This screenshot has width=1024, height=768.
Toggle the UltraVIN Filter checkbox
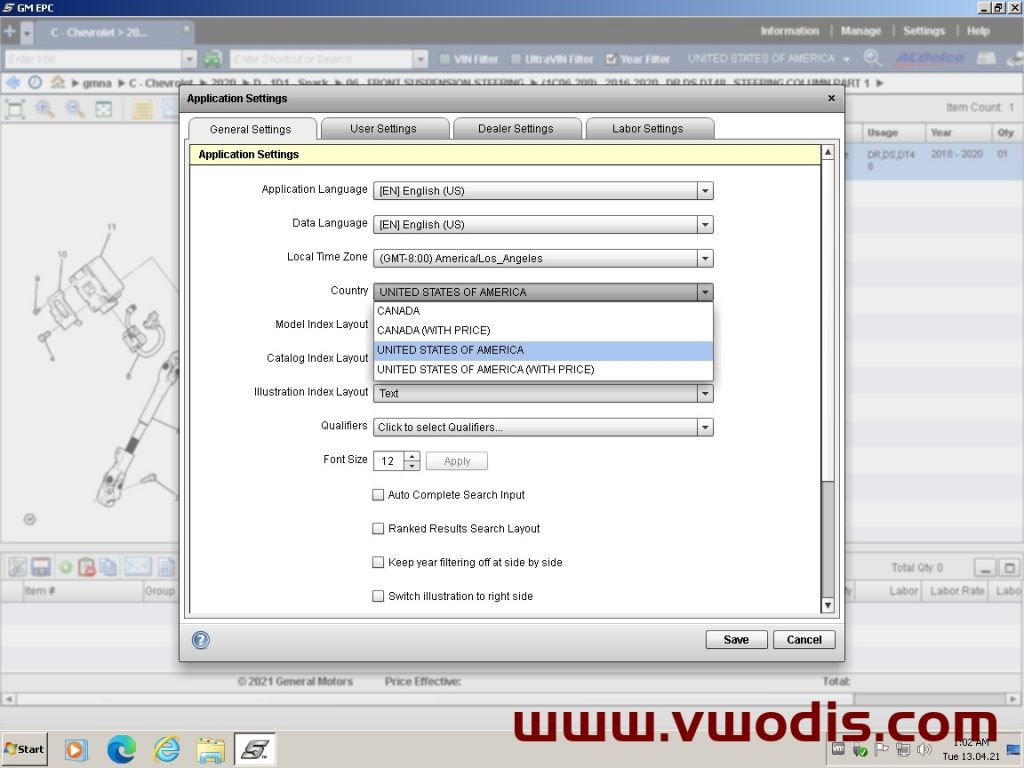point(515,59)
